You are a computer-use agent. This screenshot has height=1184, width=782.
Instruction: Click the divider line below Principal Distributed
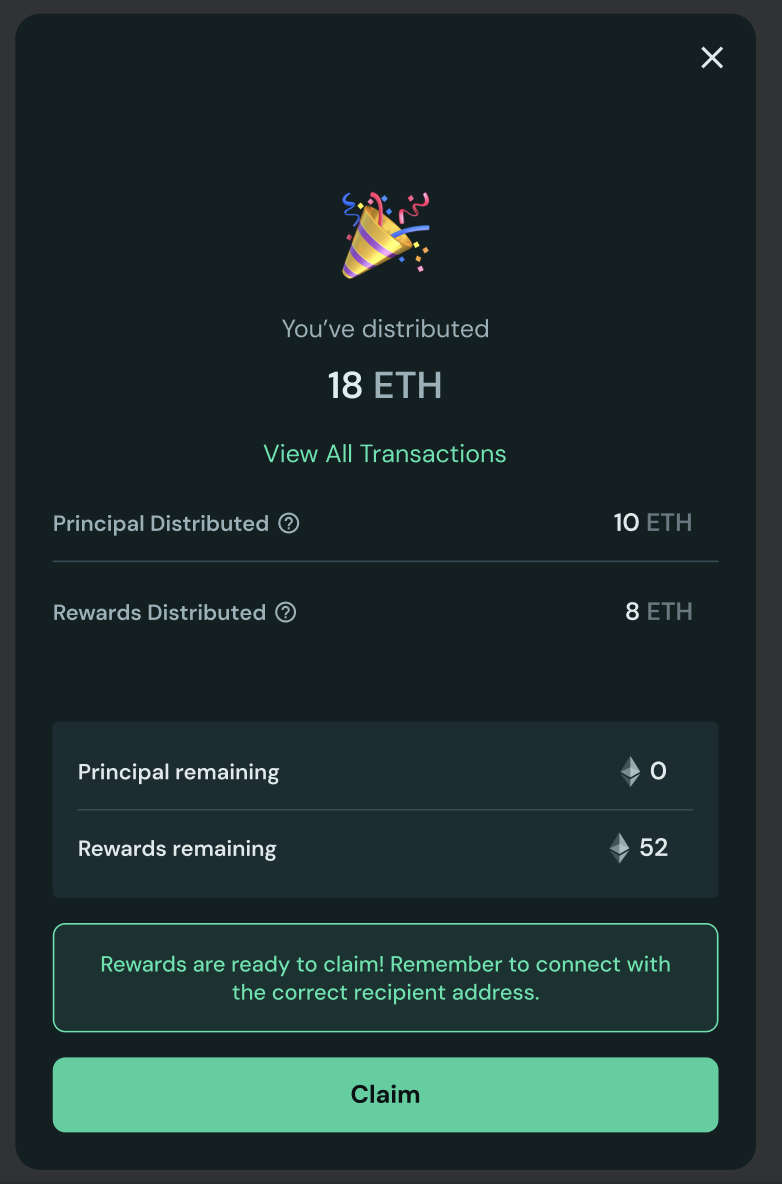(385, 561)
